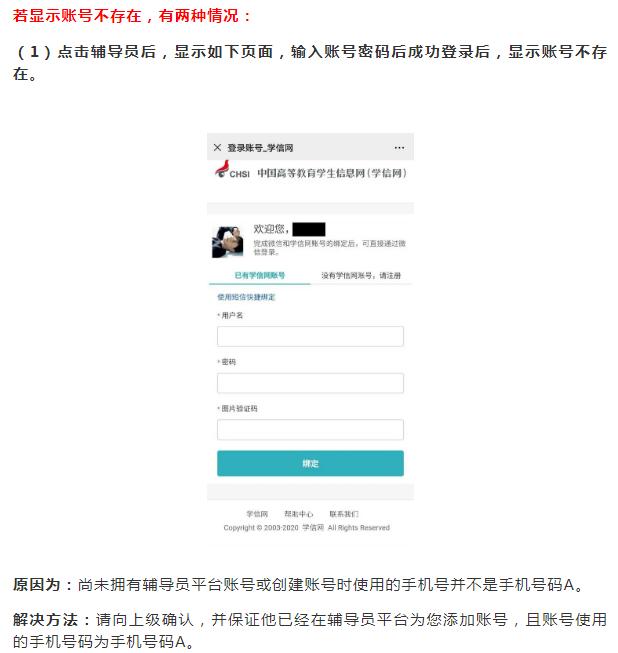Focus the 图片验证码 input field
The image size is (618, 653).
click(x=310, y=430)
